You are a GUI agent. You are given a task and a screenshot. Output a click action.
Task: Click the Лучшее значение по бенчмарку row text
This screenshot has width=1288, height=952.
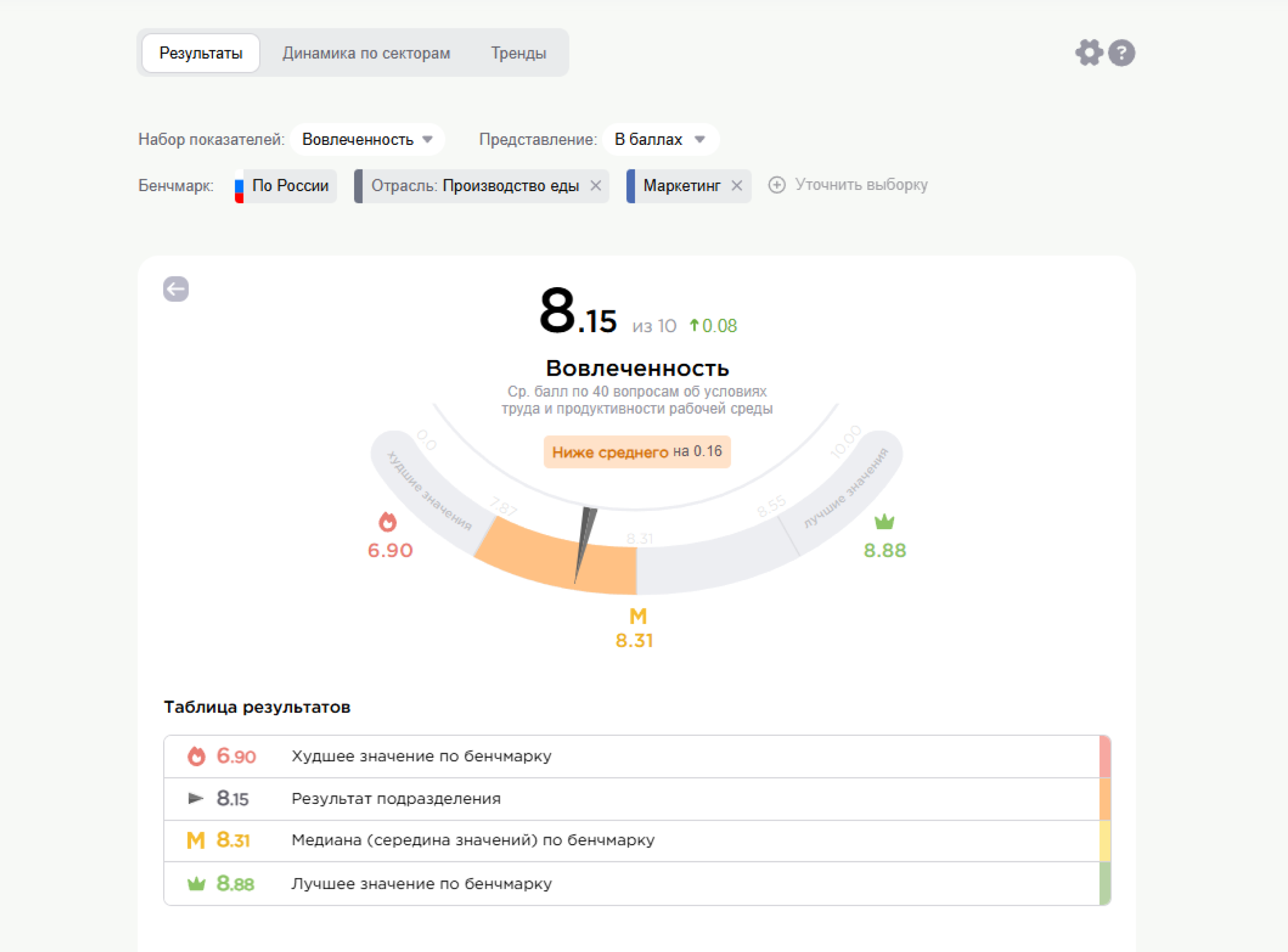421,883
